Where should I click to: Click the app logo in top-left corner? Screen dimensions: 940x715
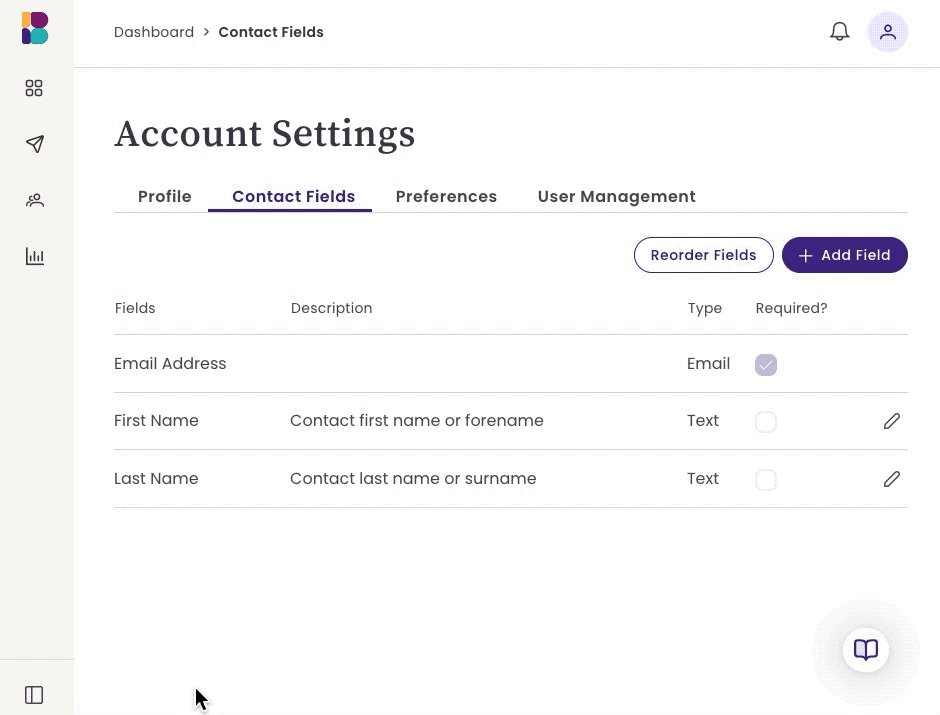35,28
